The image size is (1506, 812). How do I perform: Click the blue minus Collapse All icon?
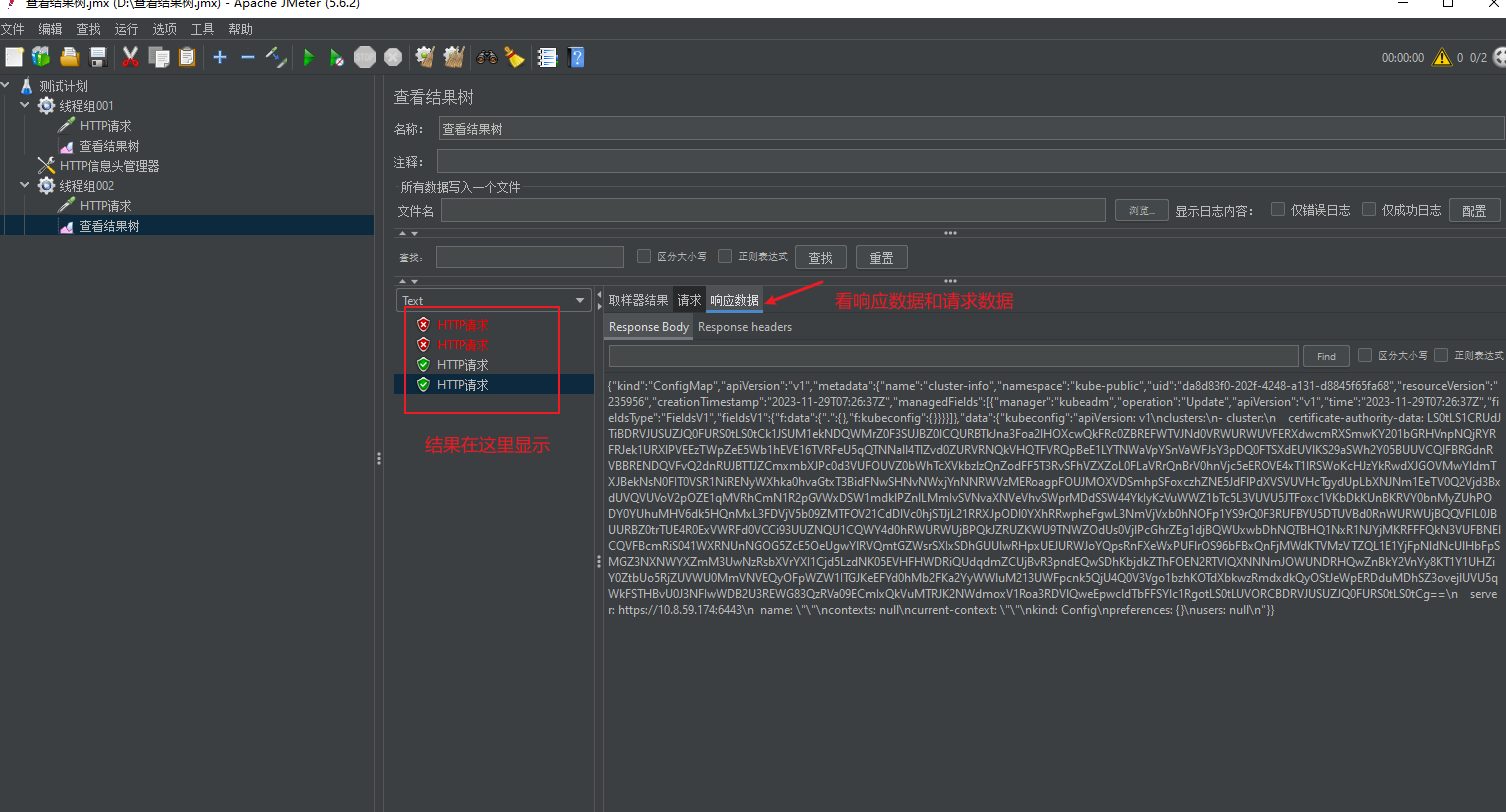248,57
